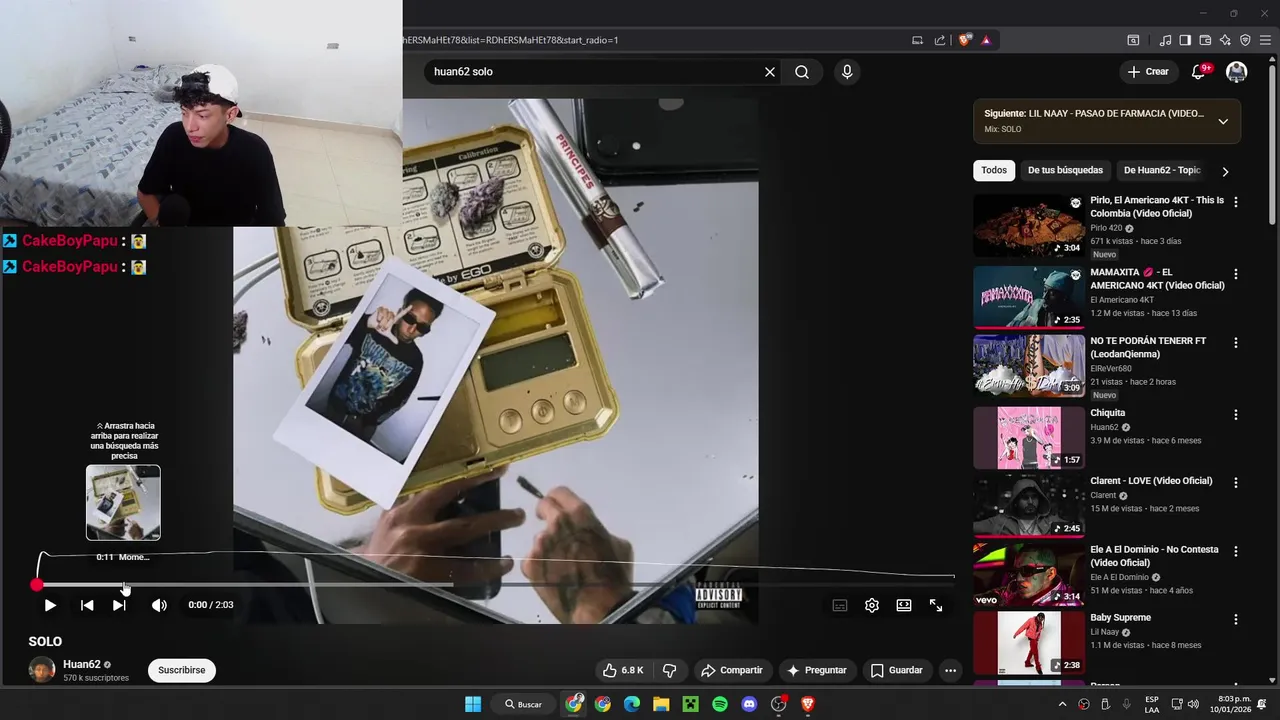Open the Brave VPN shield icon
1280x720 pixels.
click(1245, 40)
